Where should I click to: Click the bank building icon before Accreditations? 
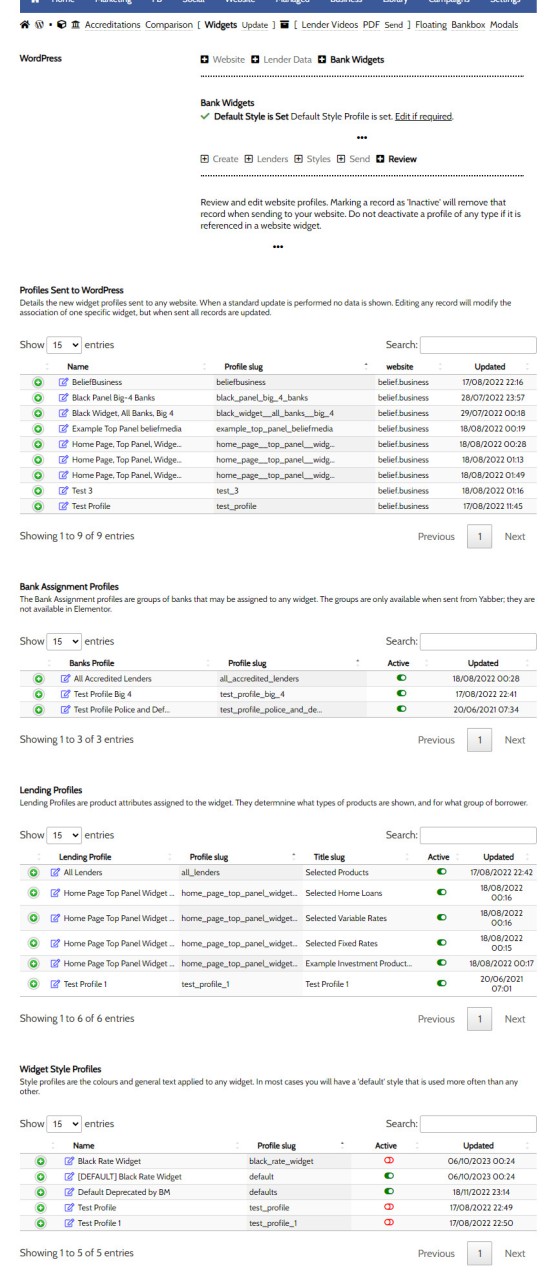(x=77, y=24)
